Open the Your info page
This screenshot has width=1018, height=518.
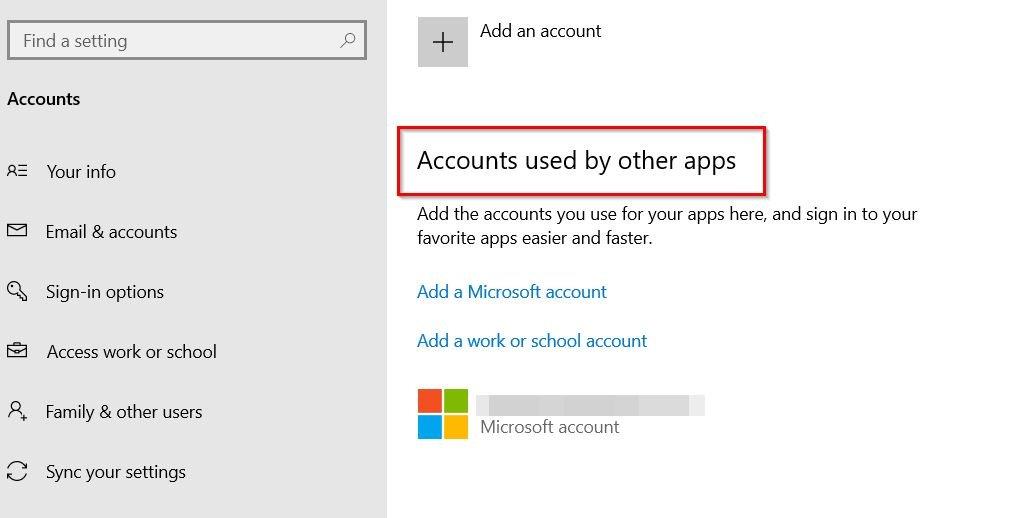point(81,172)
